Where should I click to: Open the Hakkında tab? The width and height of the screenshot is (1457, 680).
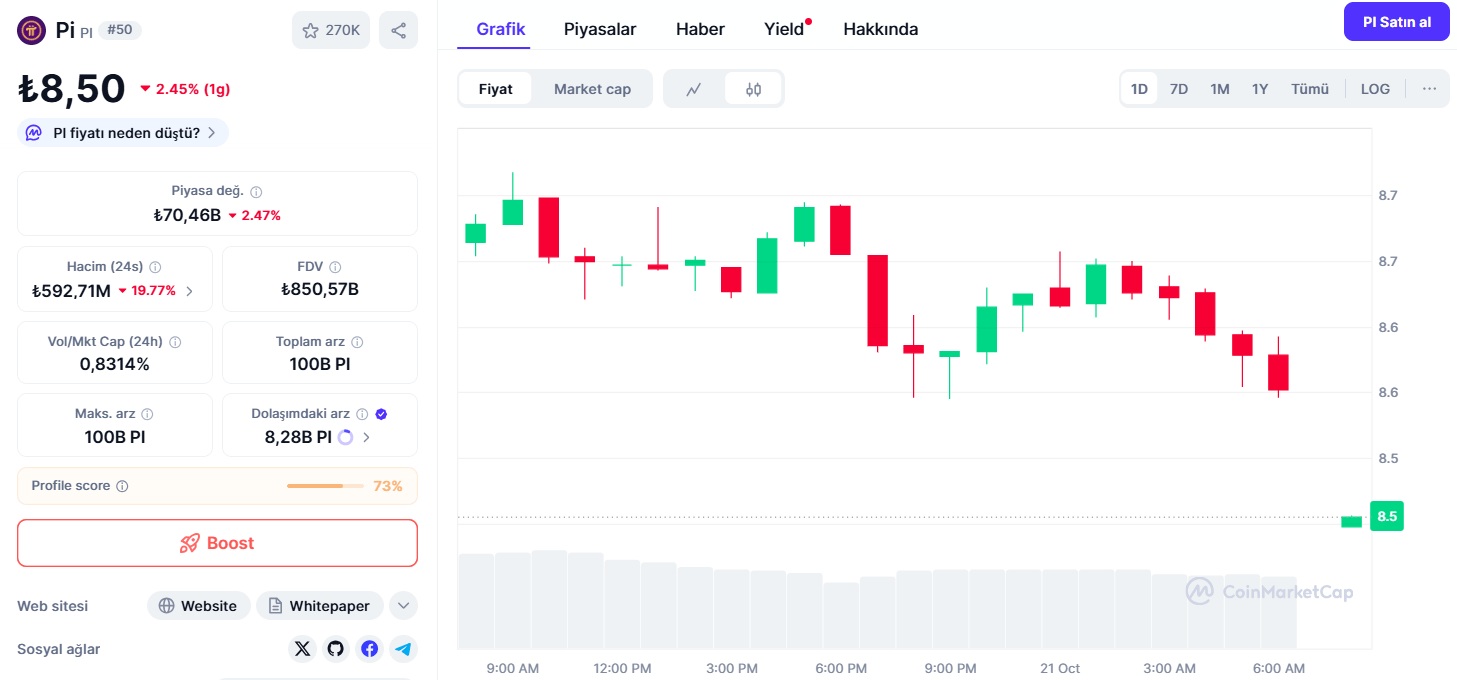(x=881, y=29)
